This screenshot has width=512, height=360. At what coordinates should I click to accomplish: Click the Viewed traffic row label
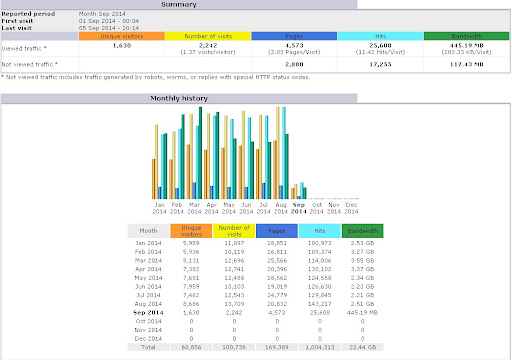(x=24, y=48)
